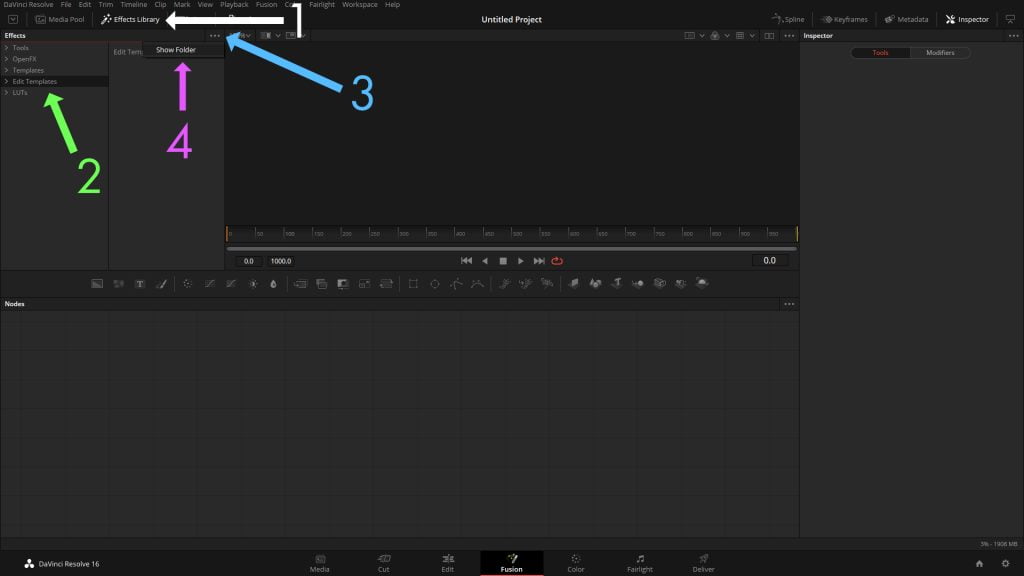
Task: Add a Hue Curves node
Action: tap(231, 283)
